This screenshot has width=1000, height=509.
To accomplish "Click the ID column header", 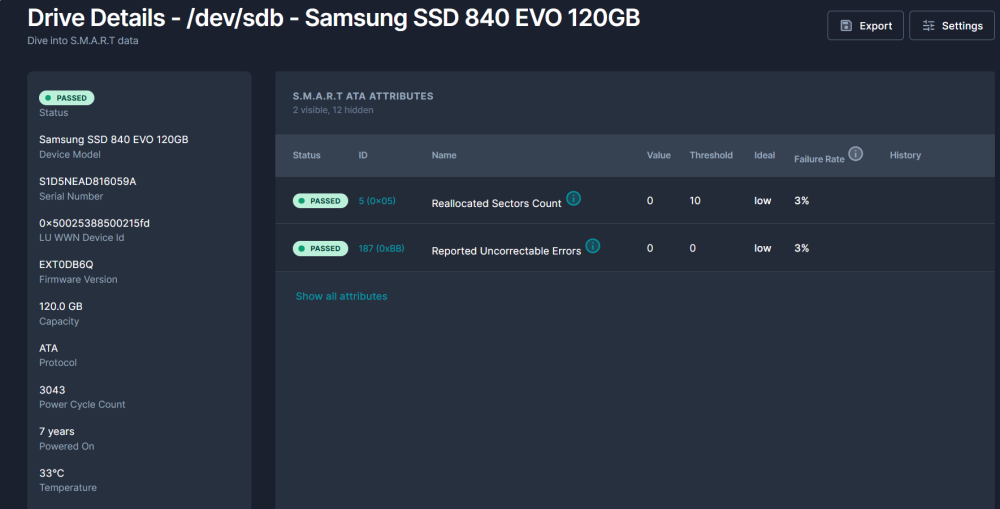I will click(363, 155).
